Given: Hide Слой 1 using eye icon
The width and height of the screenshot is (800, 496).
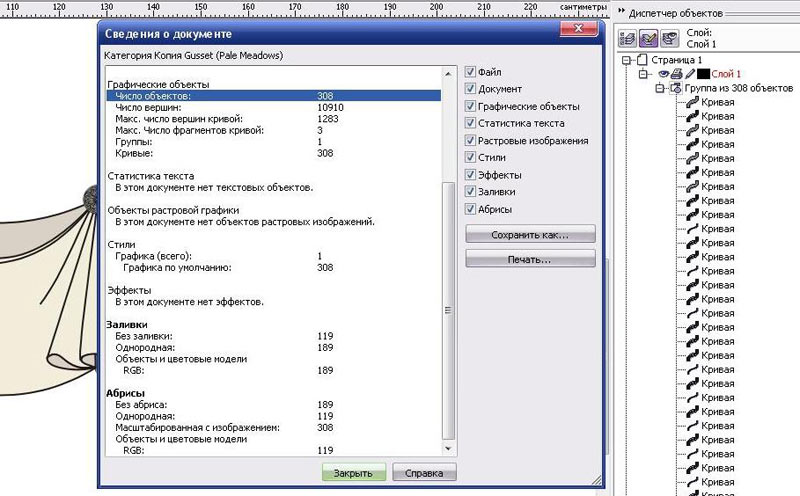Looking at the screenshot, I should [x=662, y=74].
